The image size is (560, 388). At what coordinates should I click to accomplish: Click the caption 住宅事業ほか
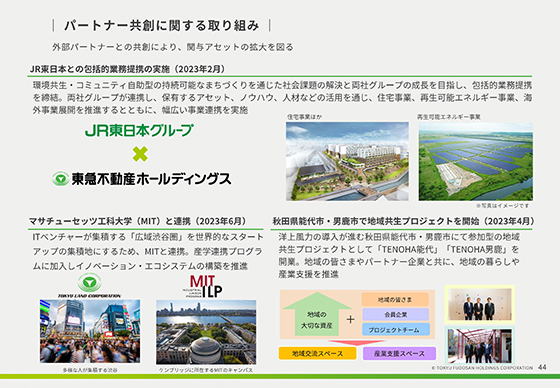[x=304, y=117]
